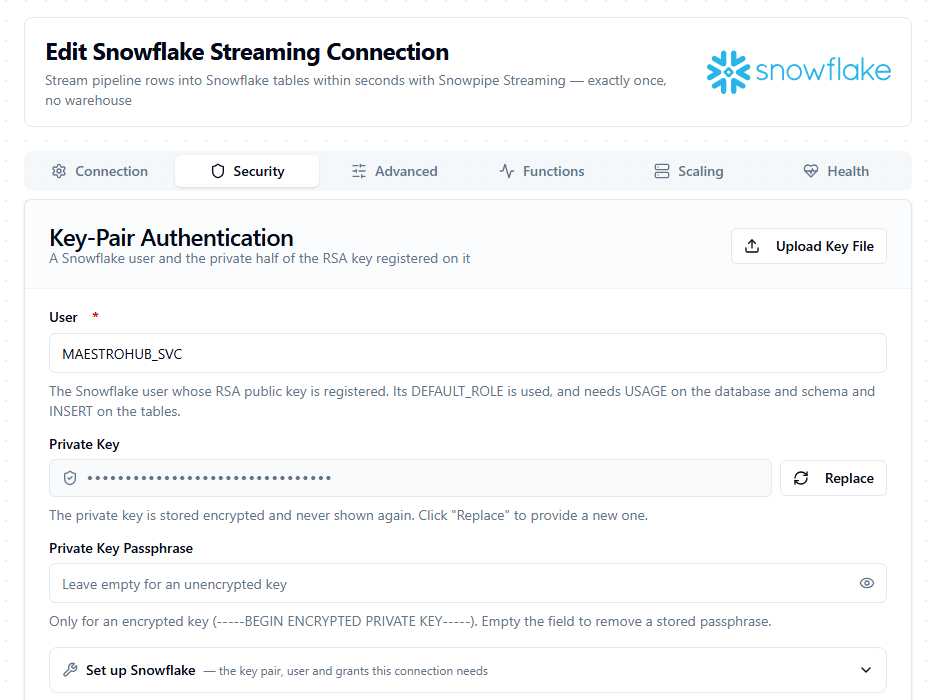This screenshot has height=700, width=936.
Task: Open the Connection tab
Action: [100, 171]
